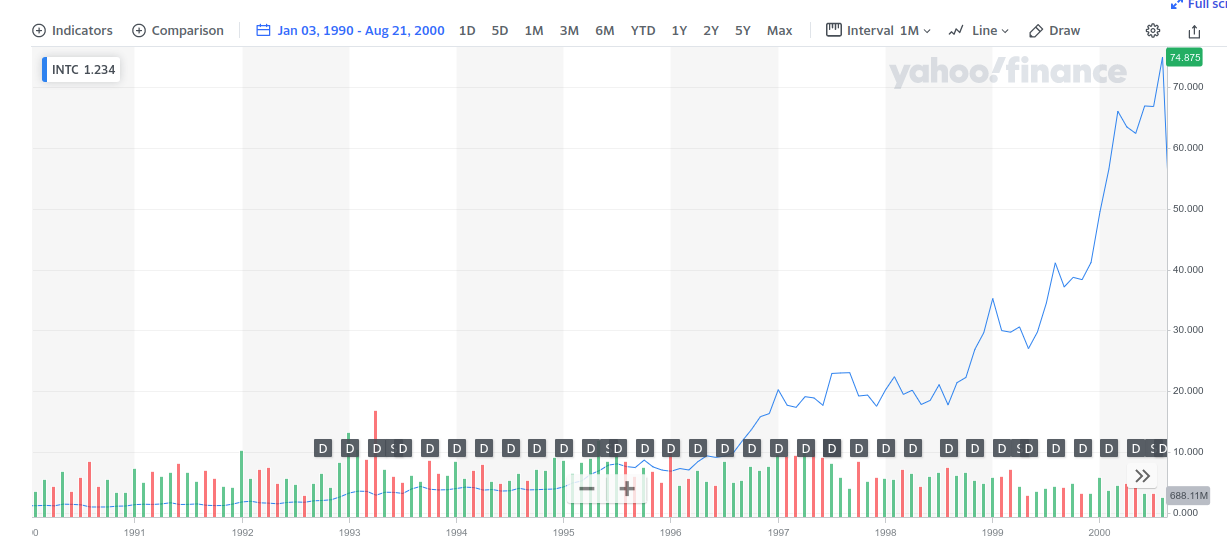Viewport: 1227px width, 547px height.
Task: Select the 1D range
Action: [467, 30]
